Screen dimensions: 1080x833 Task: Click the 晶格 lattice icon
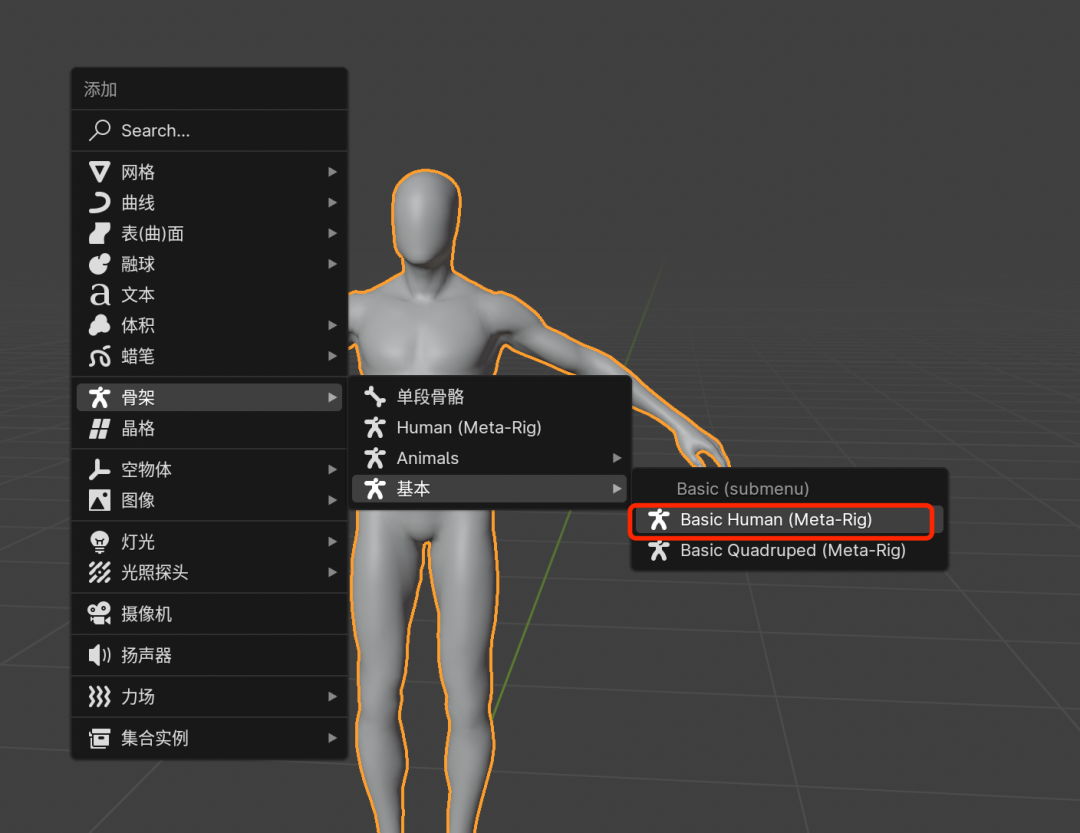pyautogui.click(x=100, y=429)
